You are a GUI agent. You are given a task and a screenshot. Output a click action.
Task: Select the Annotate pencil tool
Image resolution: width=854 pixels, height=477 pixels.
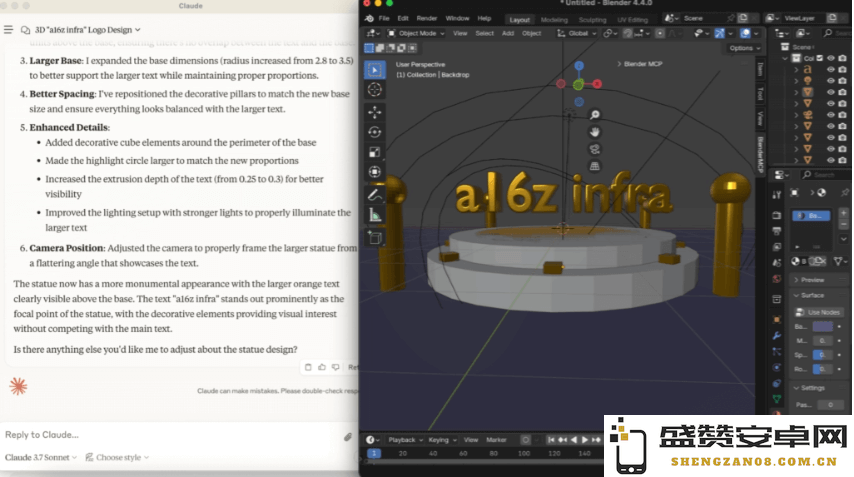pyautogui.click(x=375, y=194)
